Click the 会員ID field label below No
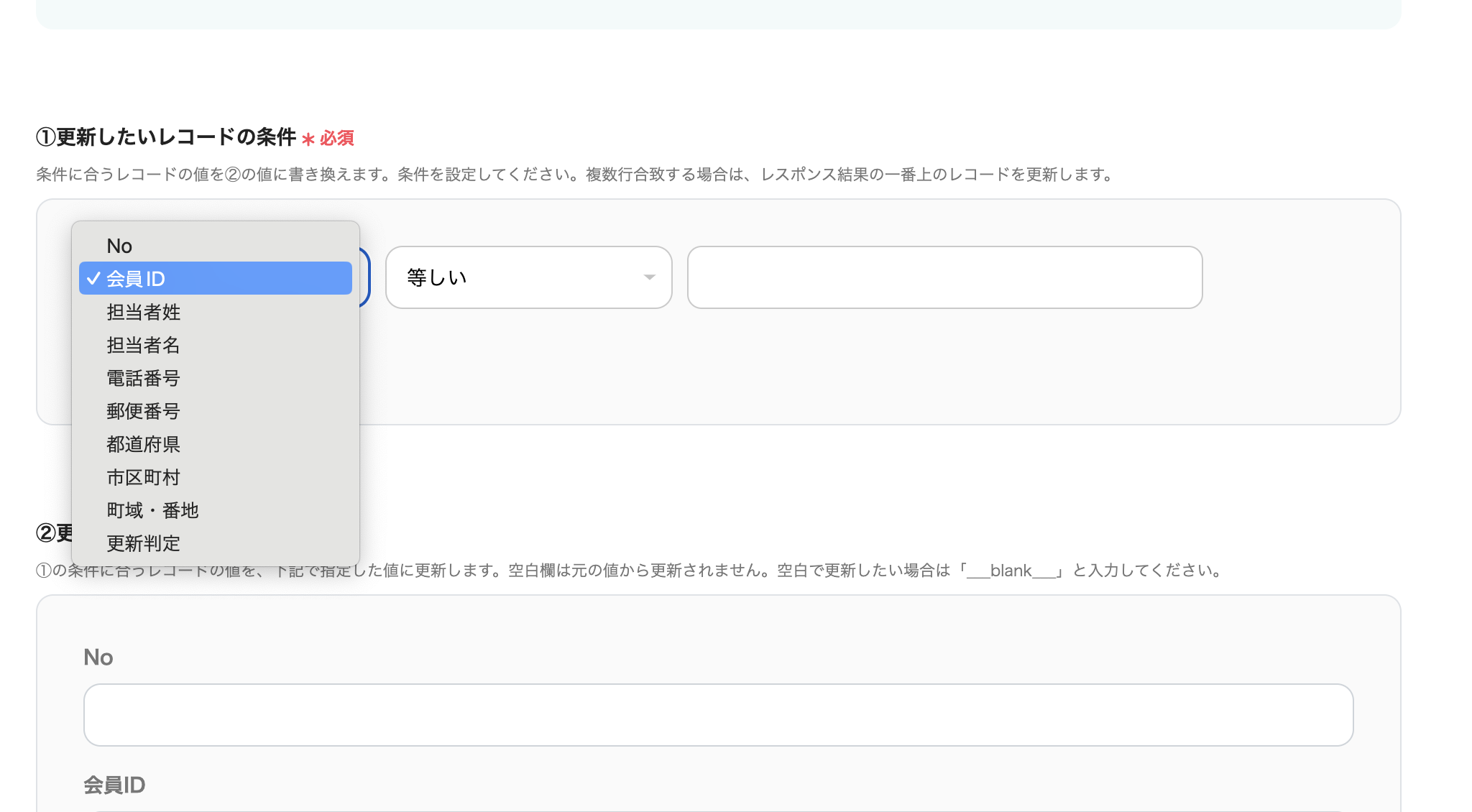This screenshot has height=812, width=1472. click(114, 785)
